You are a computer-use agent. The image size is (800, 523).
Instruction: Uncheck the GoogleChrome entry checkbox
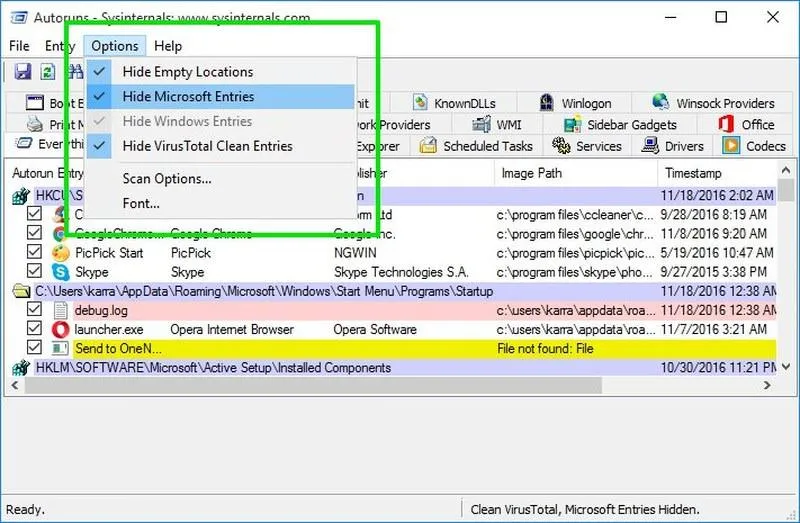34,233
